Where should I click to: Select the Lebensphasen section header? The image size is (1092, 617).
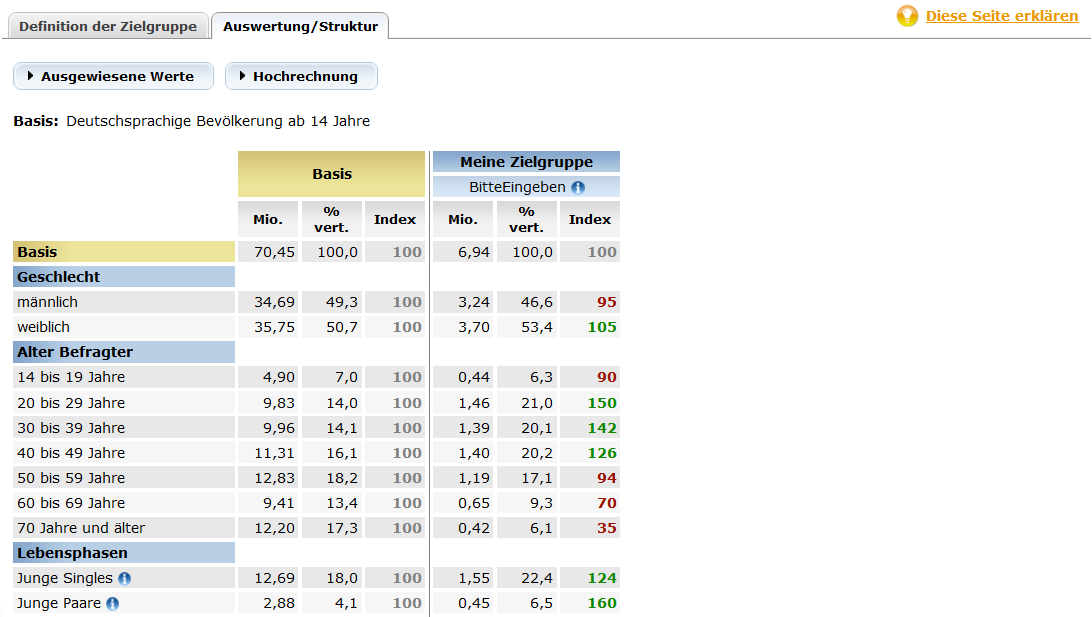pos(72,553)
